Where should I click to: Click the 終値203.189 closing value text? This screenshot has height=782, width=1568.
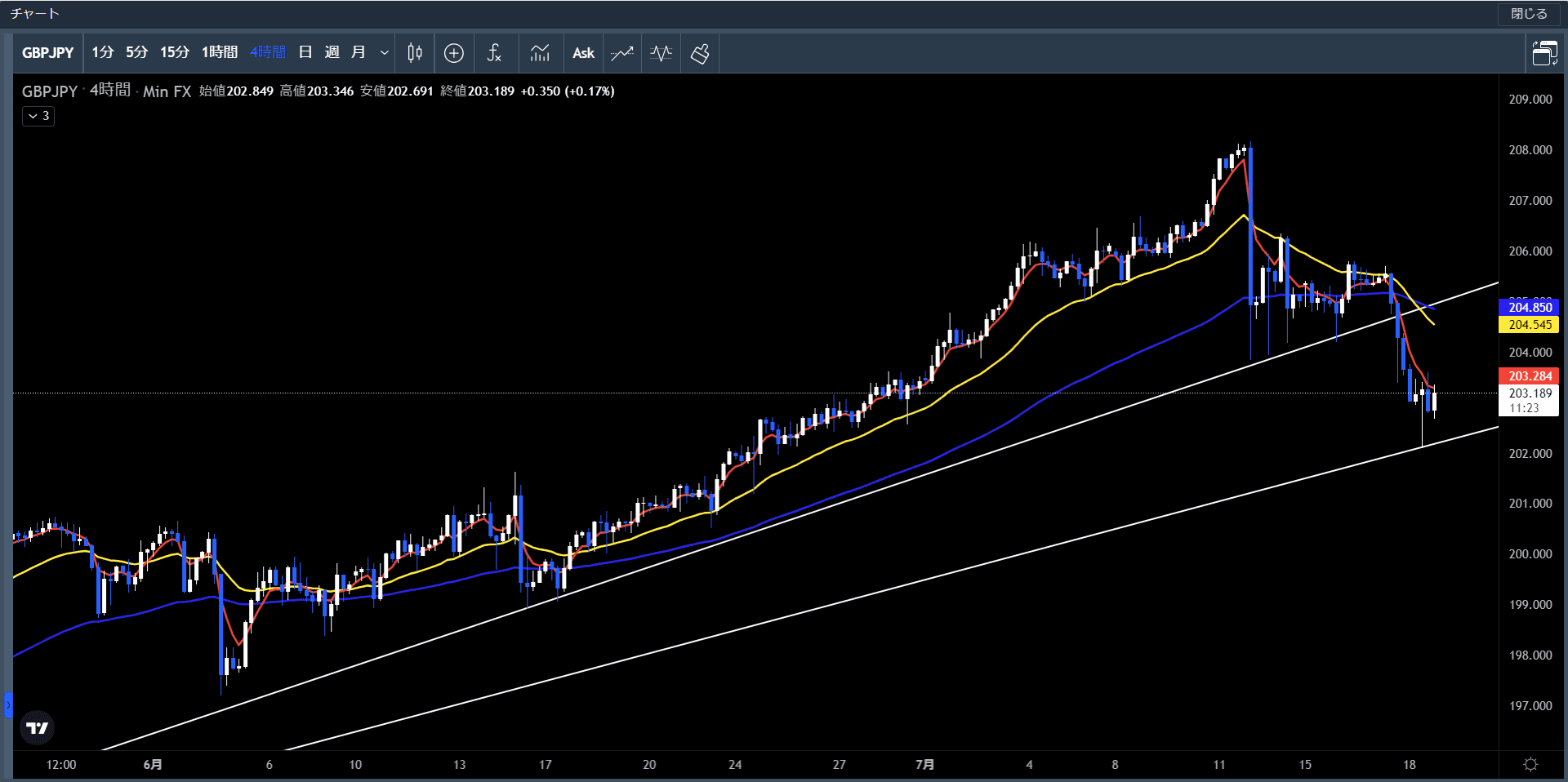tap(478, 91)
